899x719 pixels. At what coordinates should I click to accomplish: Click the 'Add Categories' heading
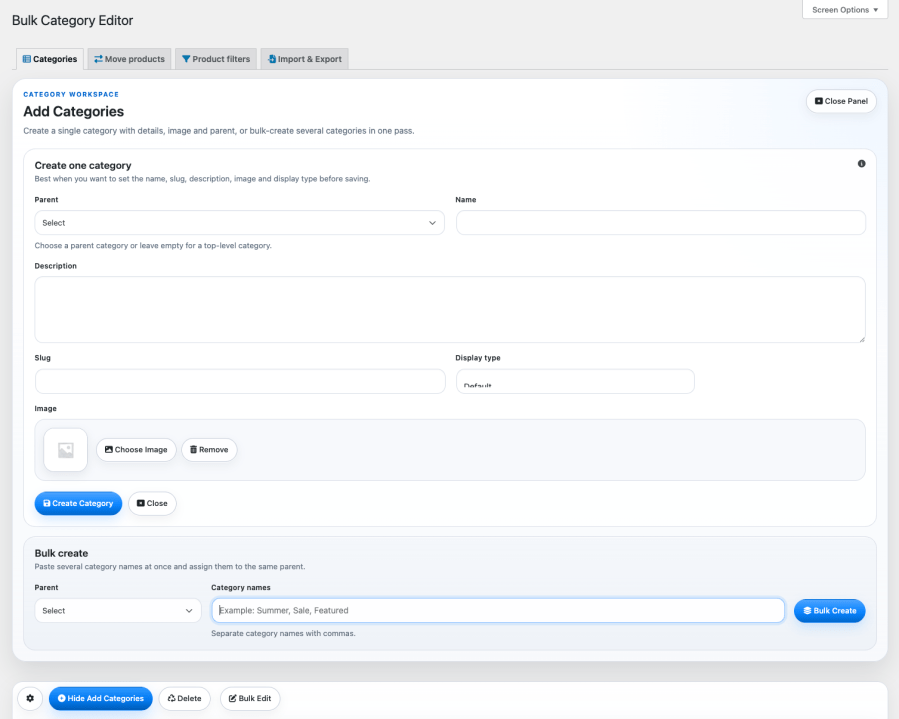pos(73,111)
